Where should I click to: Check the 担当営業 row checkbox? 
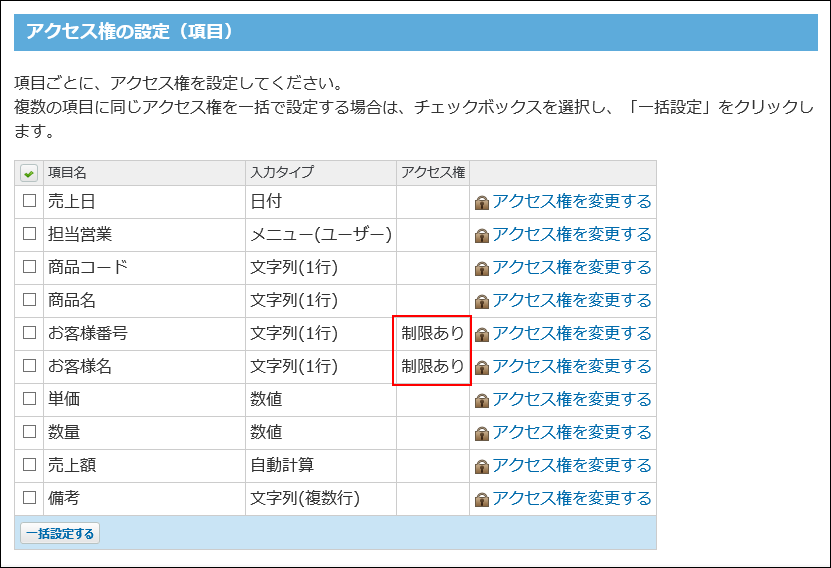[x=29, y=234]
